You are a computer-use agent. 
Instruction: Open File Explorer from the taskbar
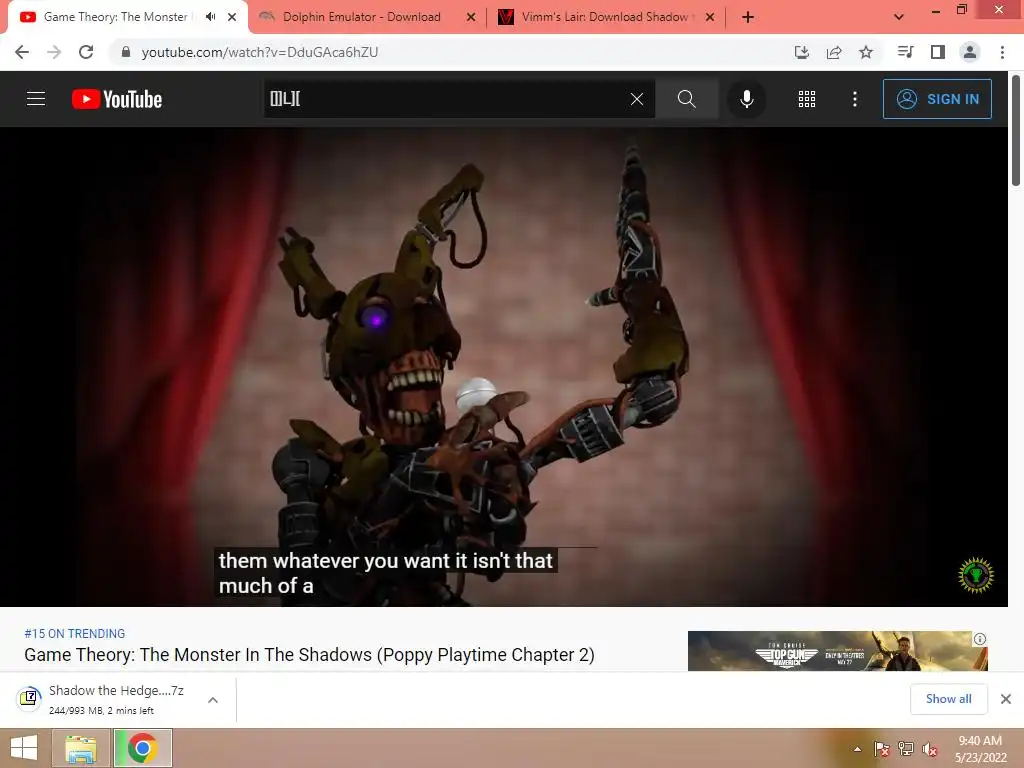tap(81, 748)
